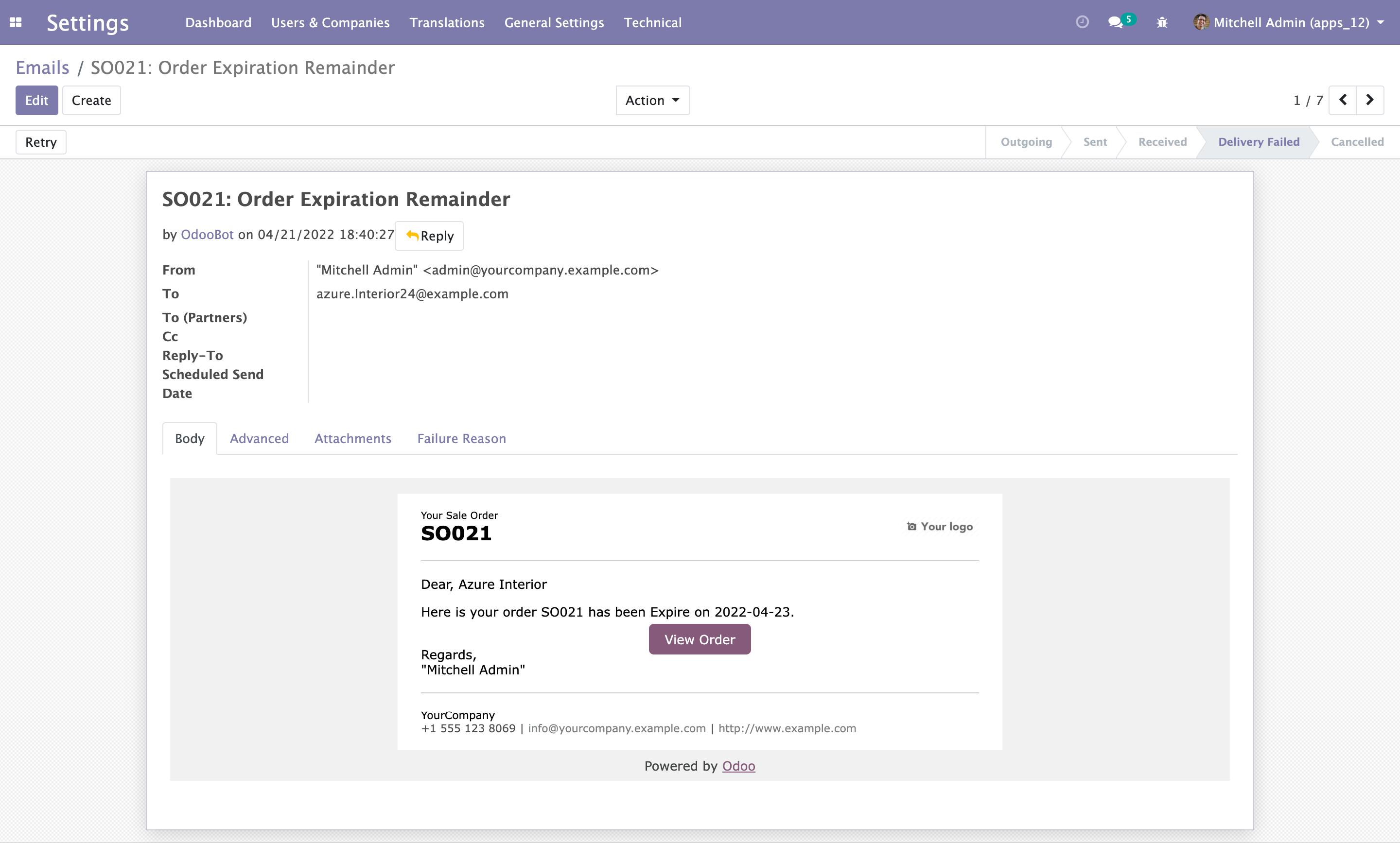The width and height of the screenshot is (1400, 843).
Task: Open the apps grid menu icon
Action: click(16, 23)
